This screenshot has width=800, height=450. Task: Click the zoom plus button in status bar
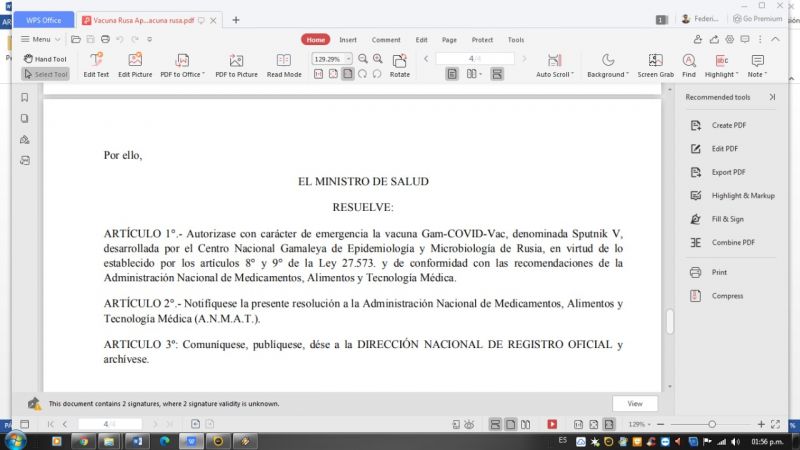click(x=761, y=424)
